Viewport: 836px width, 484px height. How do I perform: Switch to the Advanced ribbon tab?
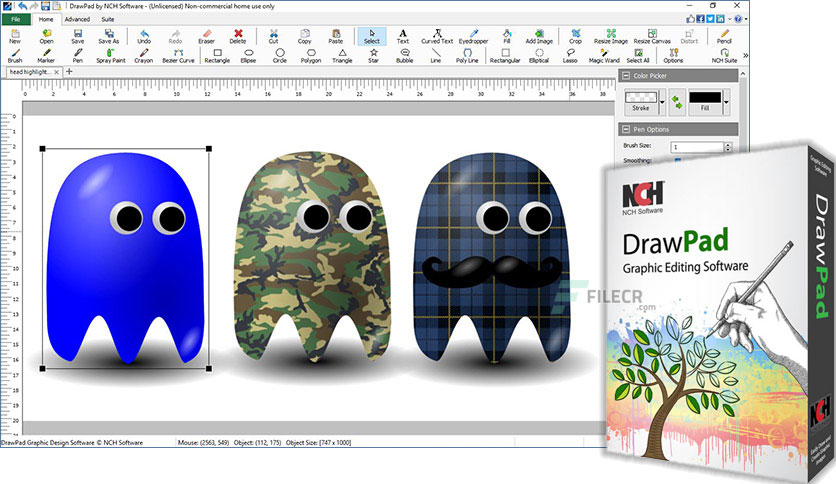(x=77, y=19)
